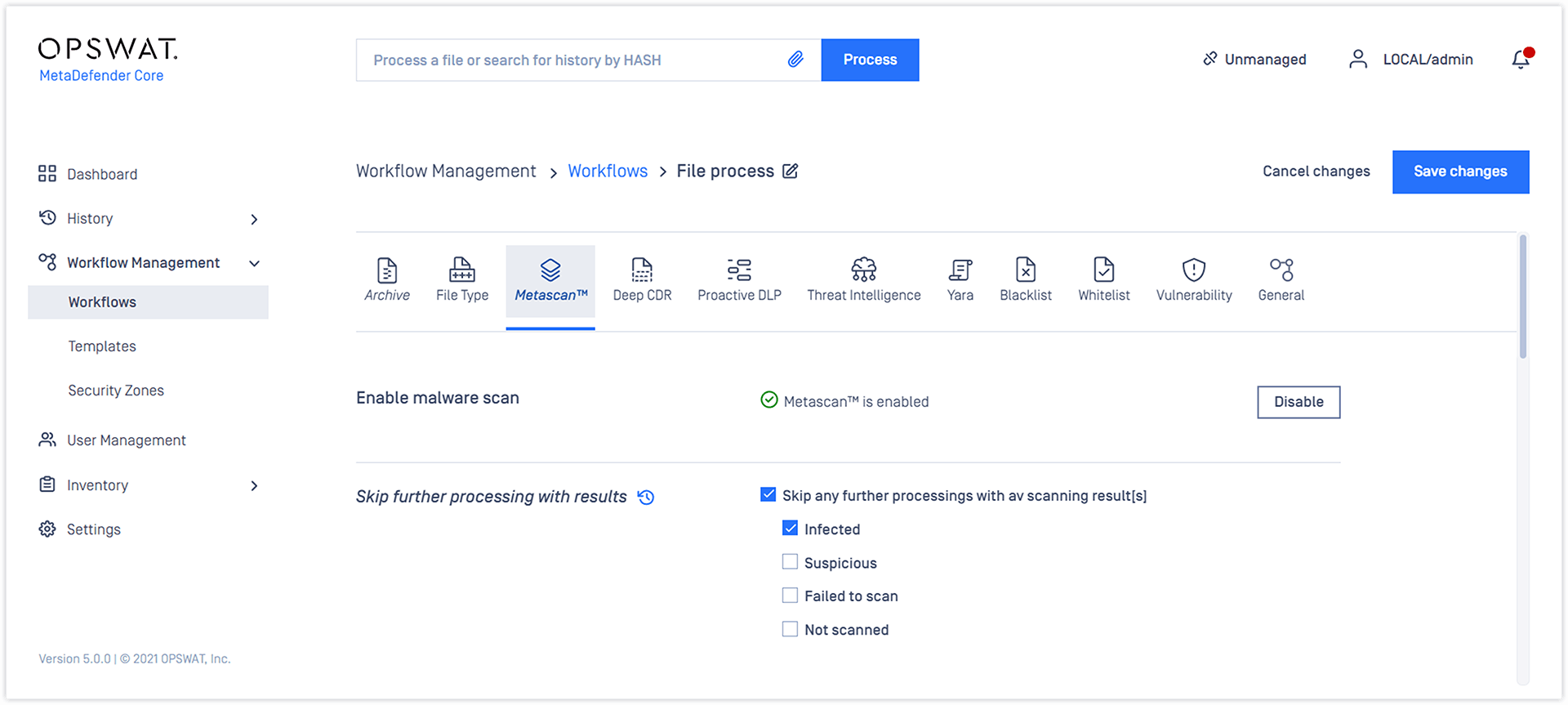Select the Threat Intelligence icon
Screen dimensions: 1568x705
(863, 270)
